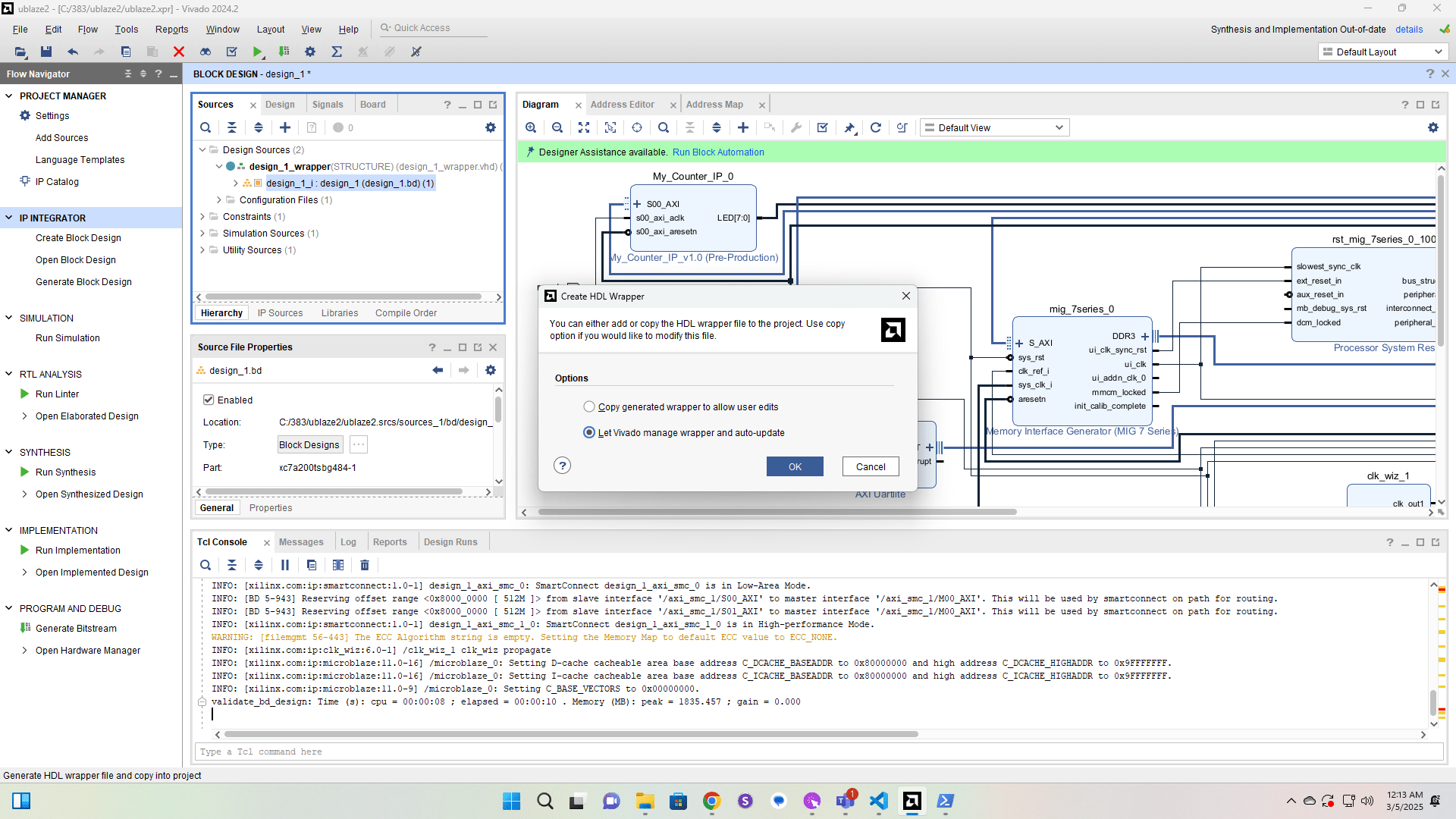Expand the Constraints folder in Sources
The image size is (1456, 819).
tap(202, 217)
